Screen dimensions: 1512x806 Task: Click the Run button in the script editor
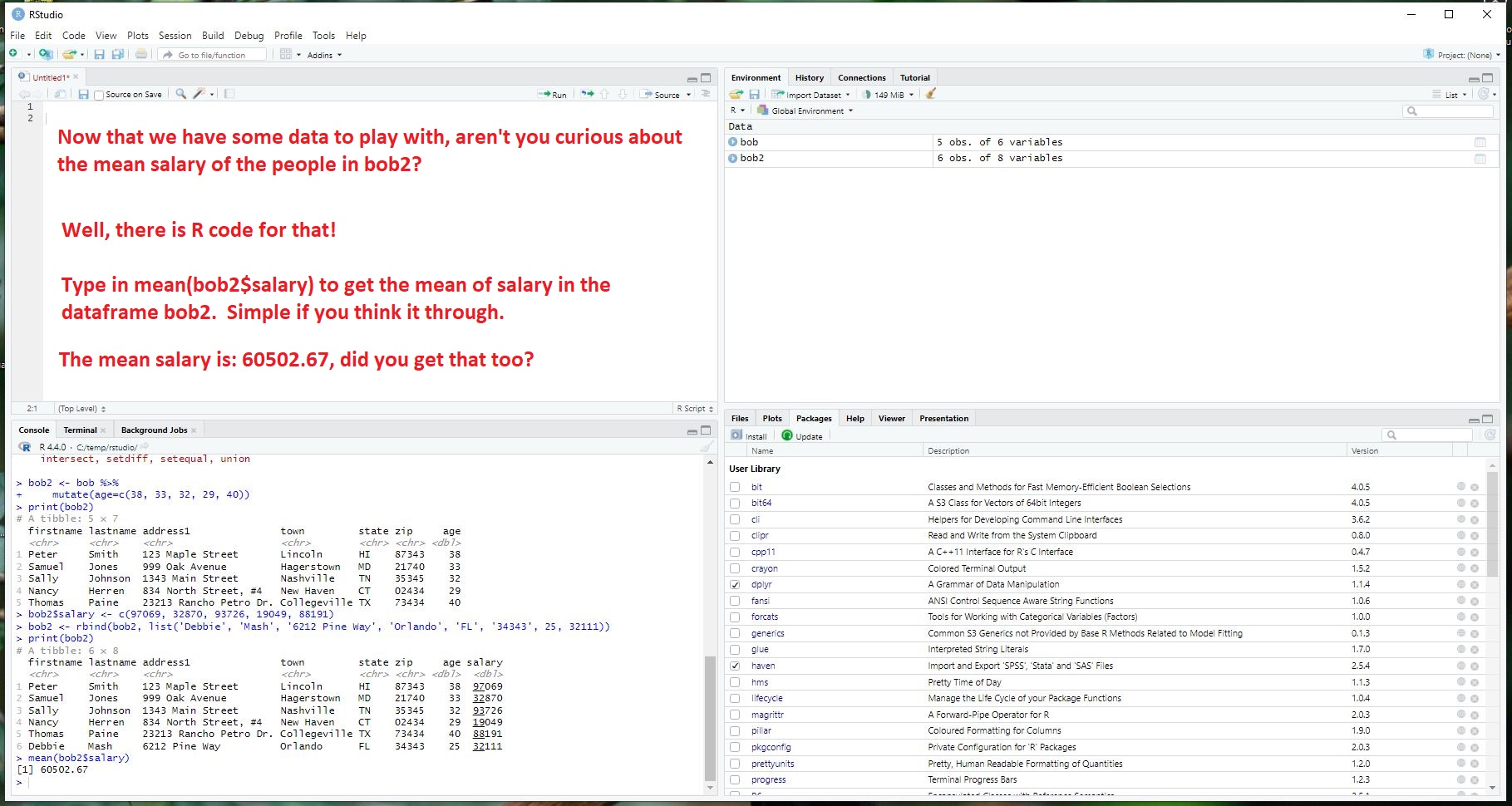(553, 95)
